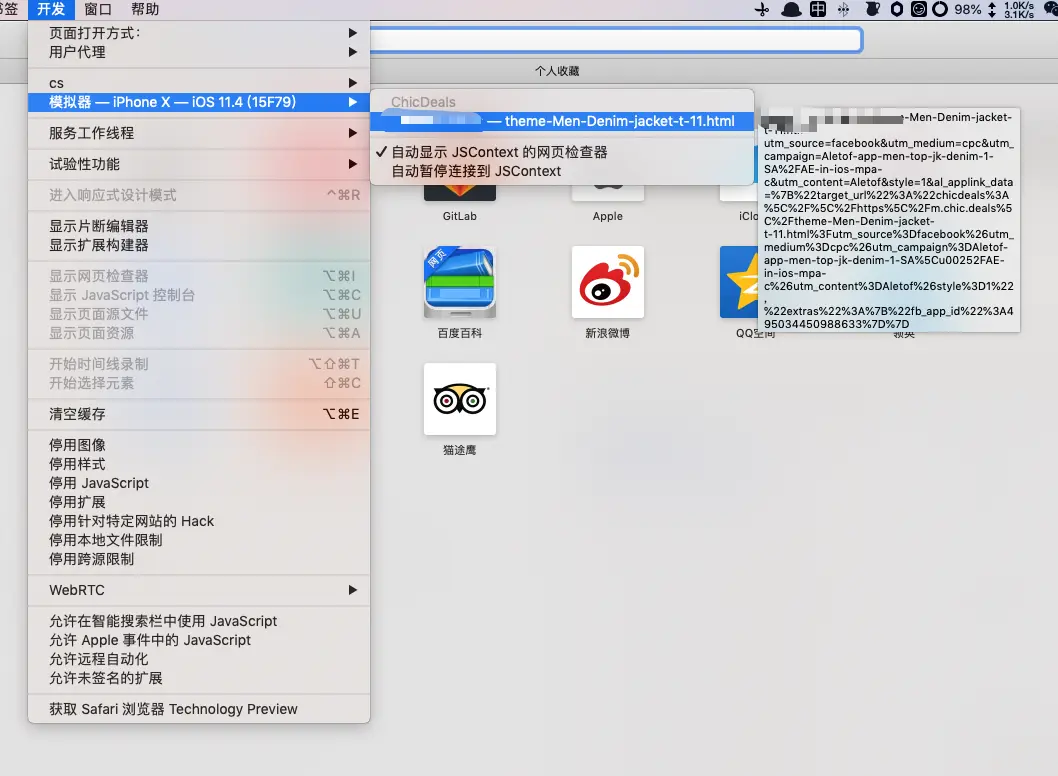The image size is (1058, 776).
Task: Expand 页面打开方式 submenu
Action: [199, 33]
